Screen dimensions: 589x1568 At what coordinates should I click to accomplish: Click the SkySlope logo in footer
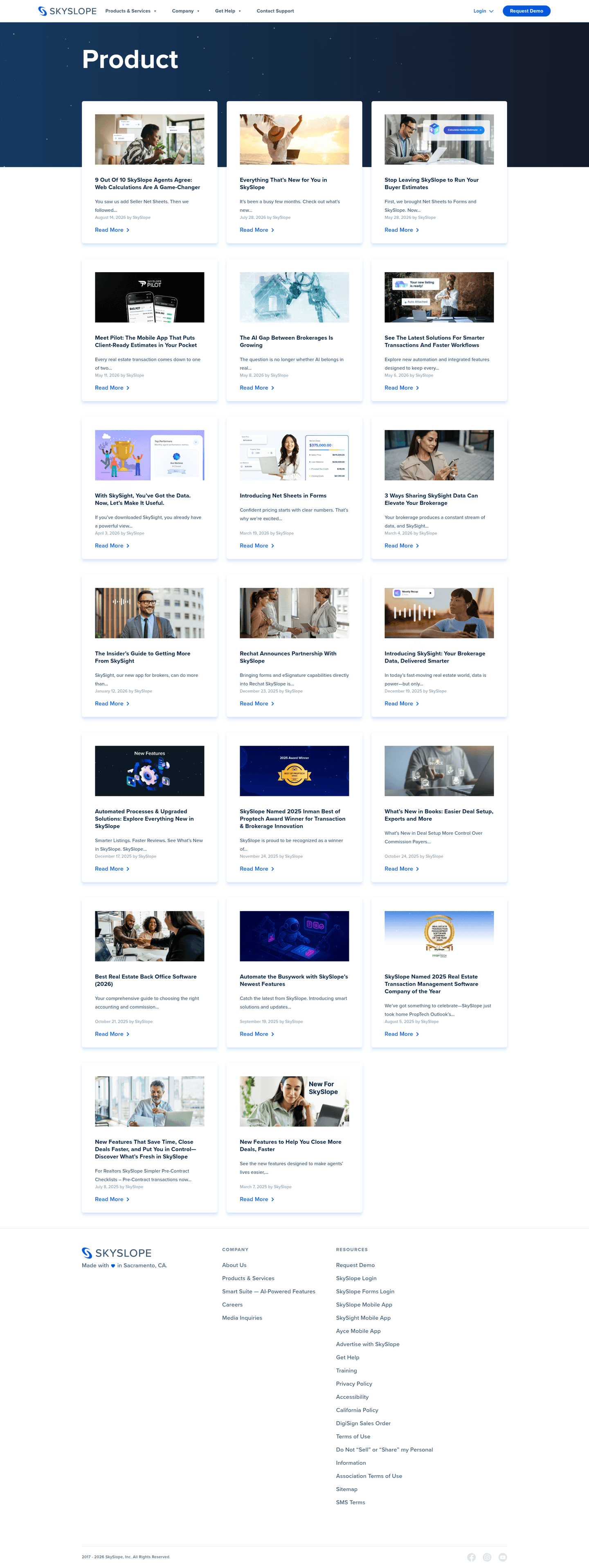pos(116,1253)
